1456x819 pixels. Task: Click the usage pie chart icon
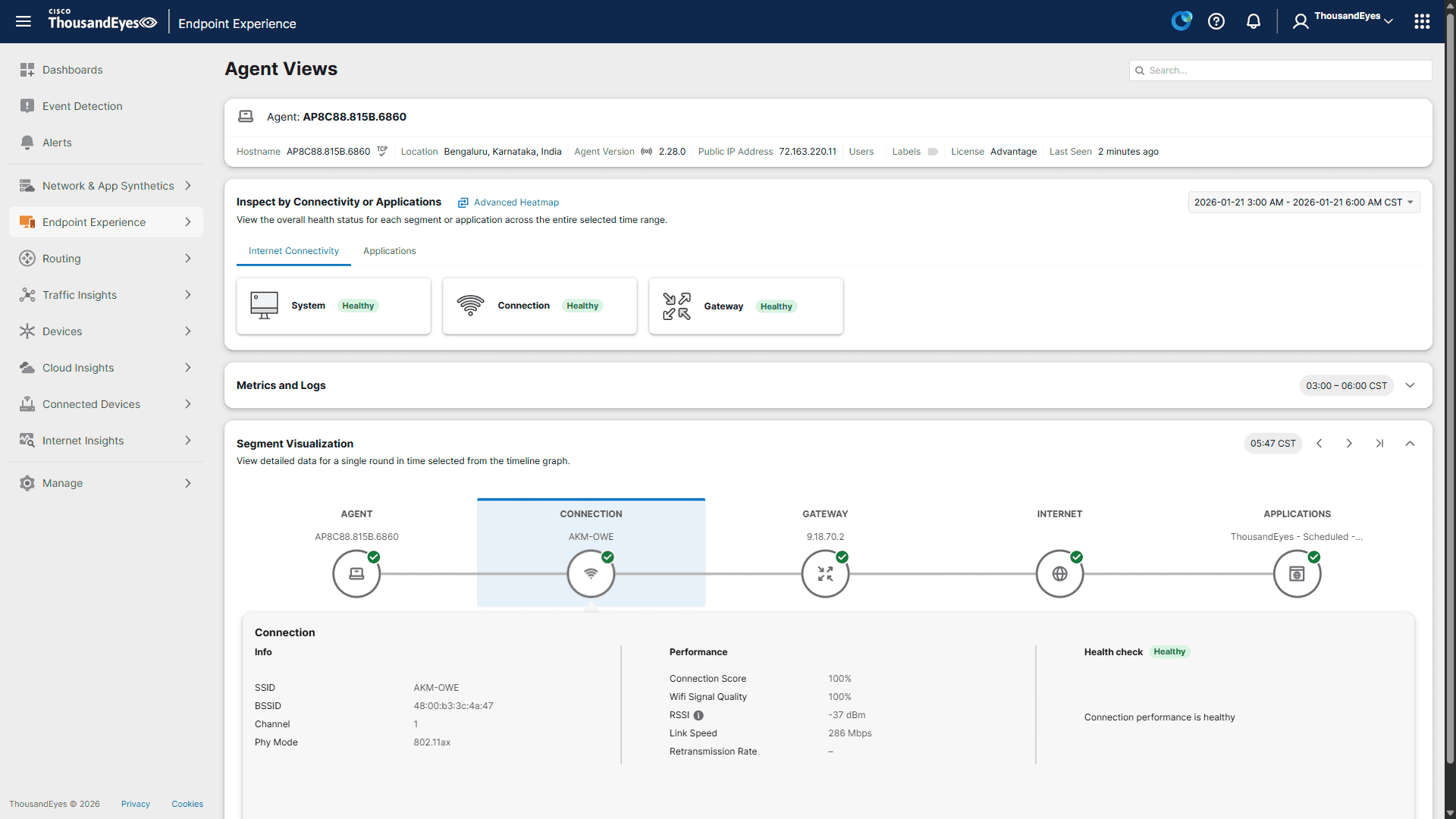[1181, 20]
